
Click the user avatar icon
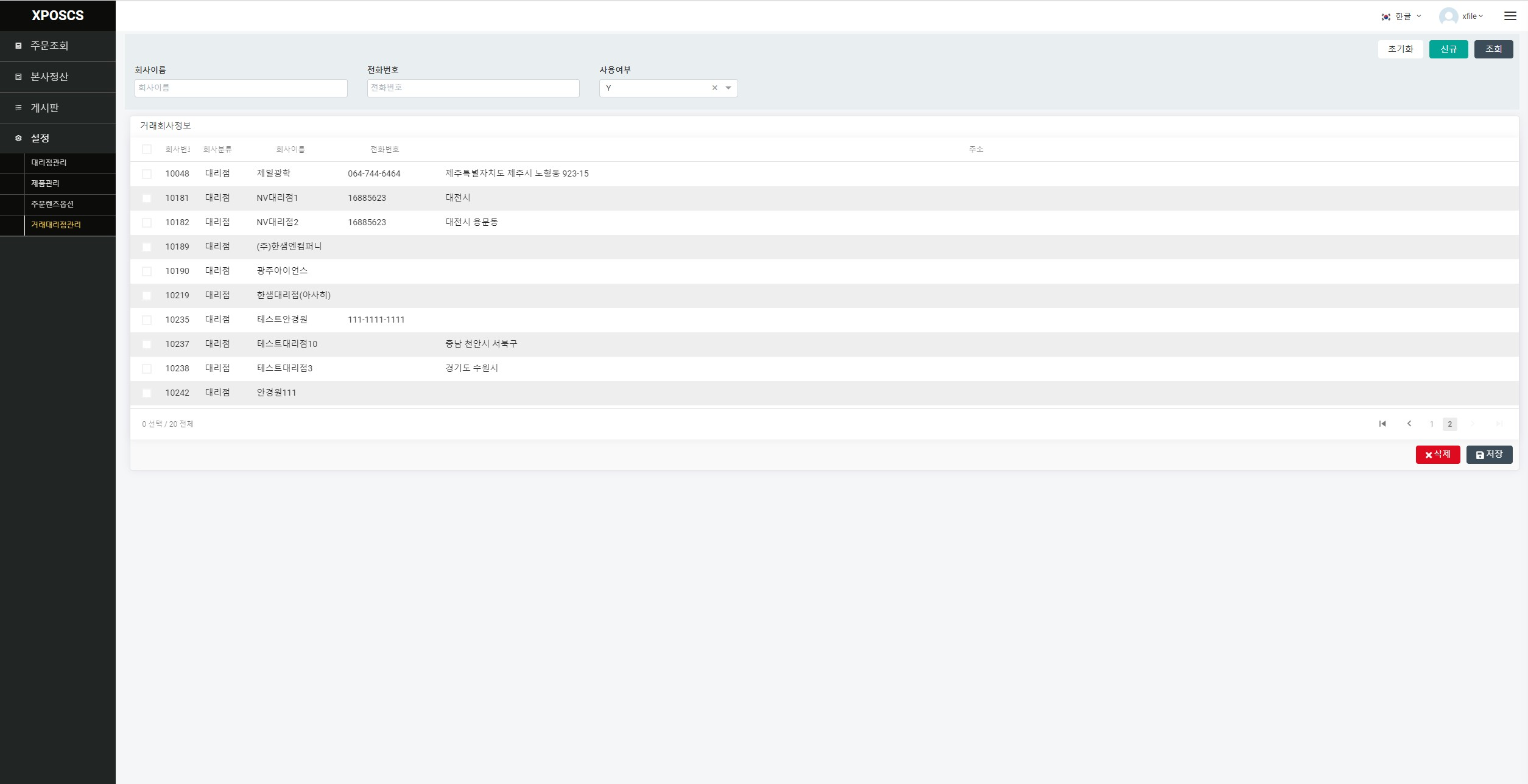(x=1448, y=16)
